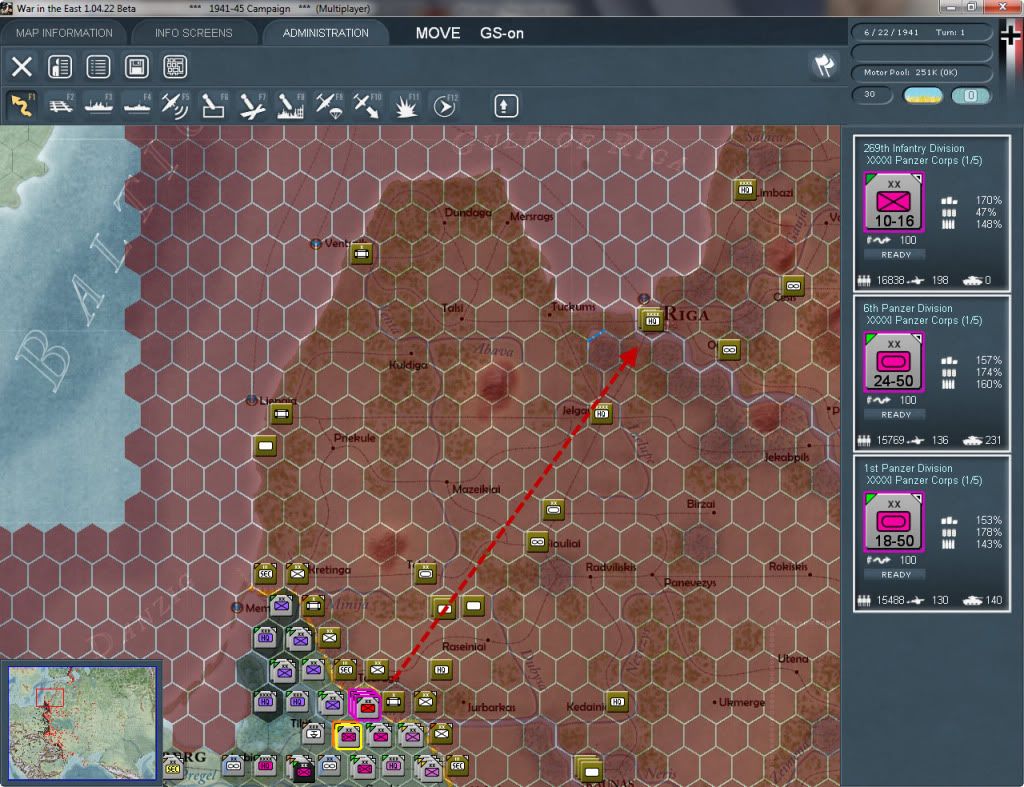The image size is (1024, 787).
Task: Click the German cross side emblem
Action: (1011, 35)
